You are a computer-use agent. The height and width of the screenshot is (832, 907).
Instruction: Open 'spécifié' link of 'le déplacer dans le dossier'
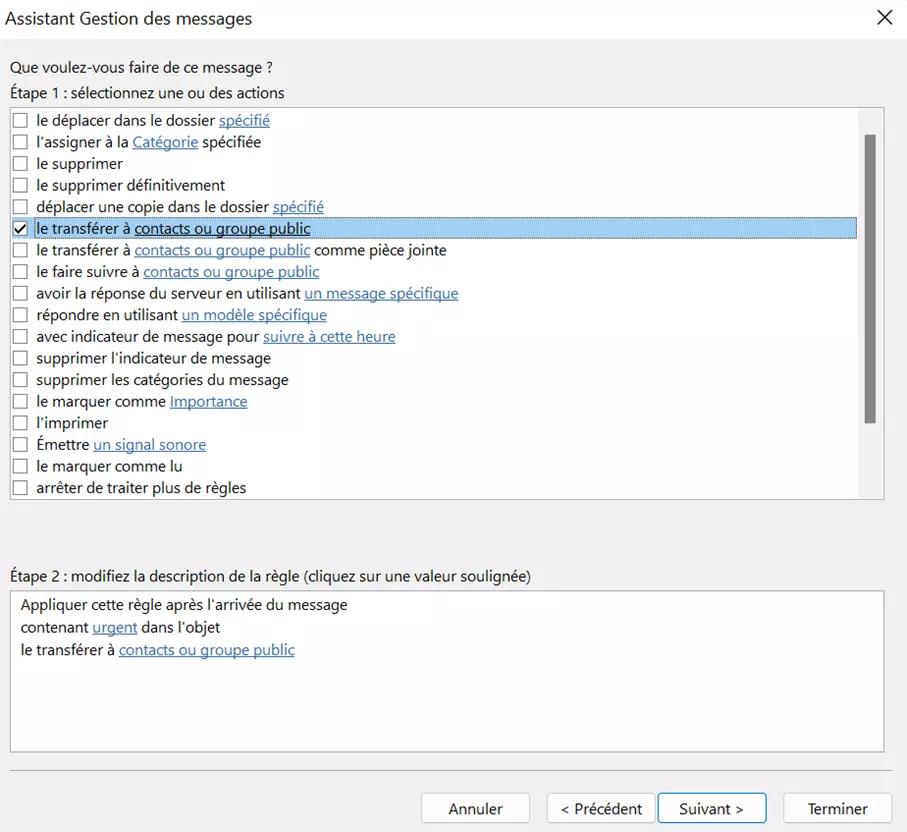point(244,120)
